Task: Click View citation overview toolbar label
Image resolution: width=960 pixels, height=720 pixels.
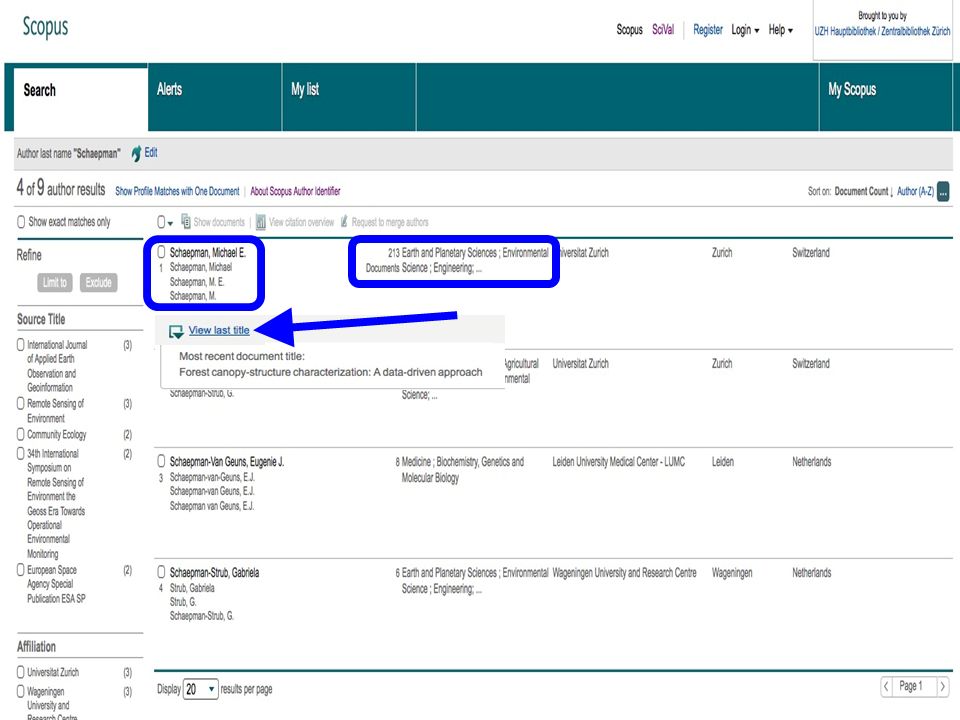Action: (301, 222)
